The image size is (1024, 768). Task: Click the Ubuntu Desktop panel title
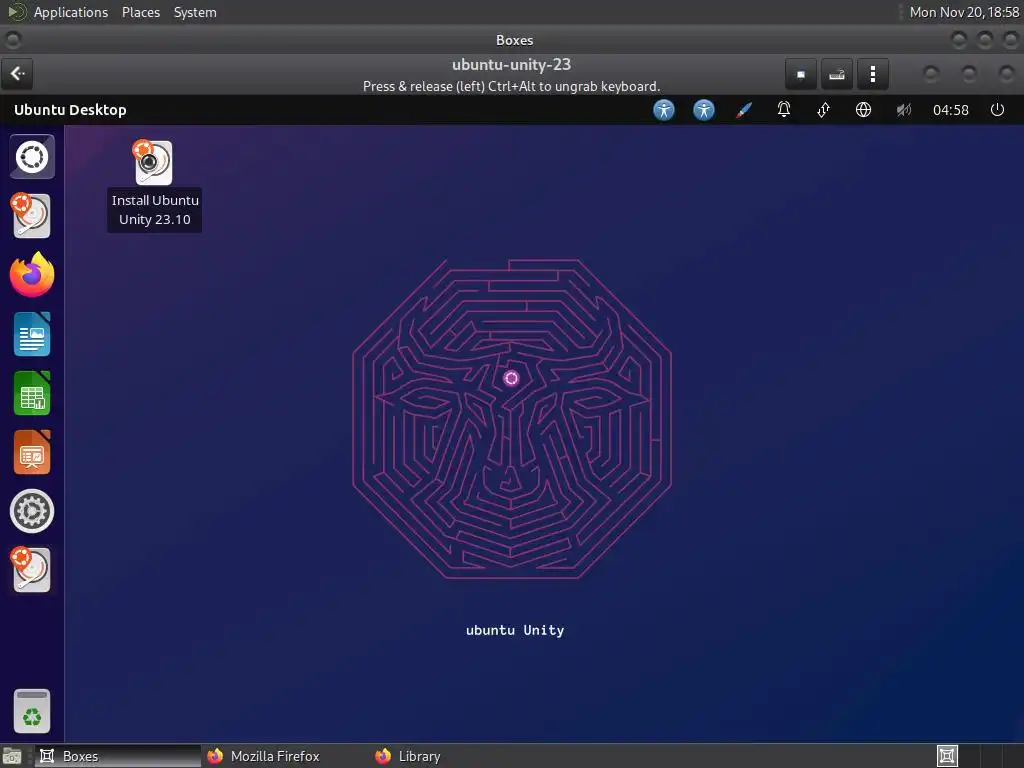(x=70, y=110)
